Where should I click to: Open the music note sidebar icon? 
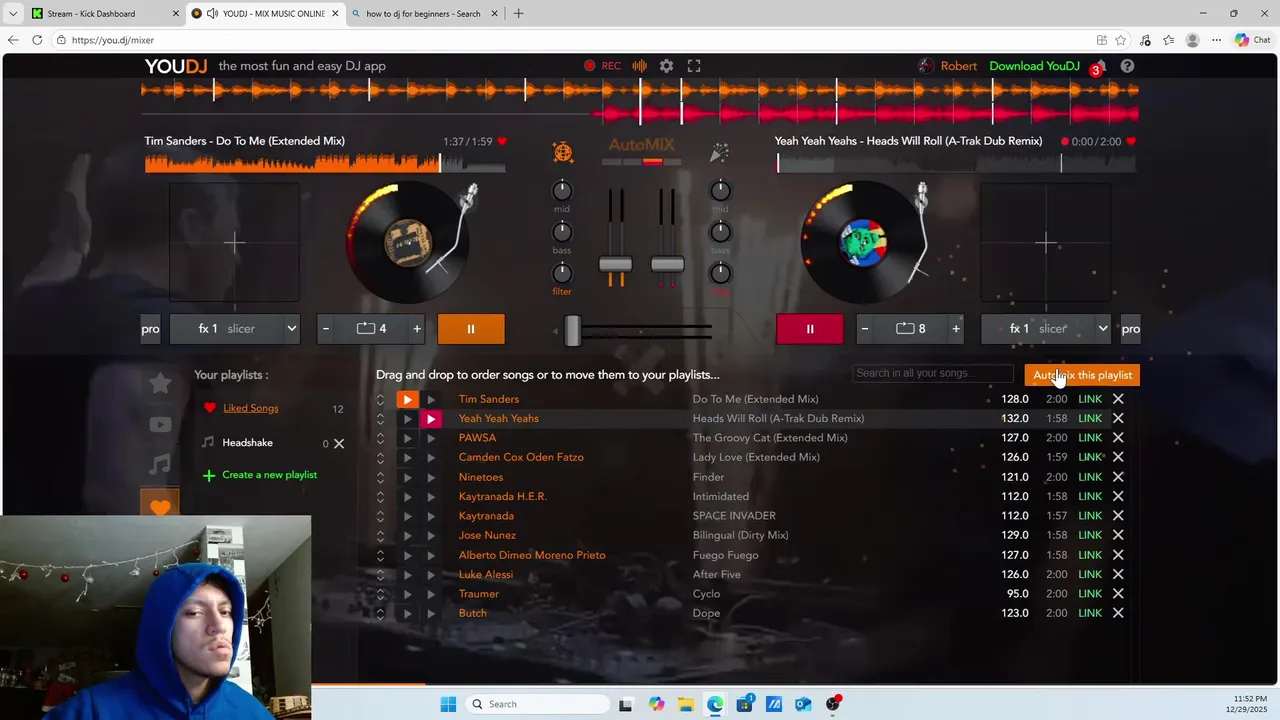pyautogui.click(x=160, y=464)
